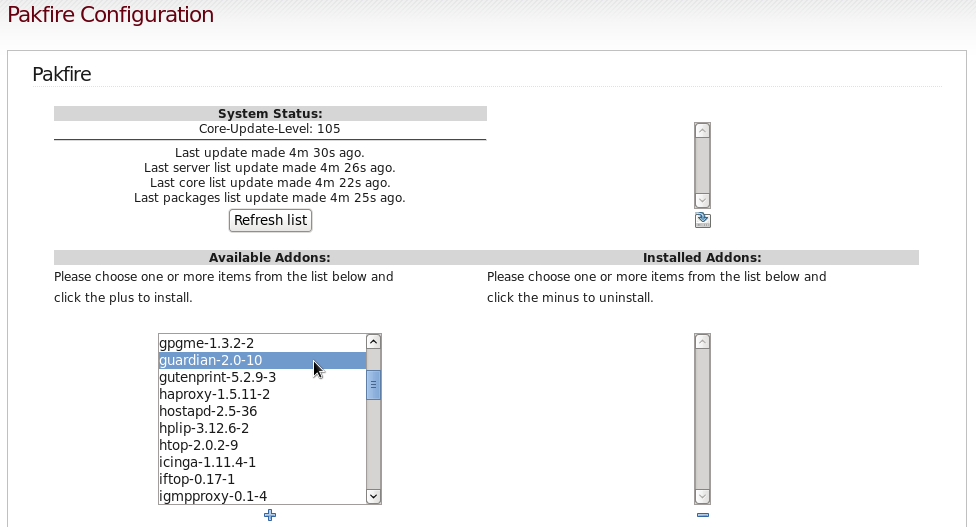Click up arrow of installed addons scrollbar
976x527 pixels.
click(702, 342)
